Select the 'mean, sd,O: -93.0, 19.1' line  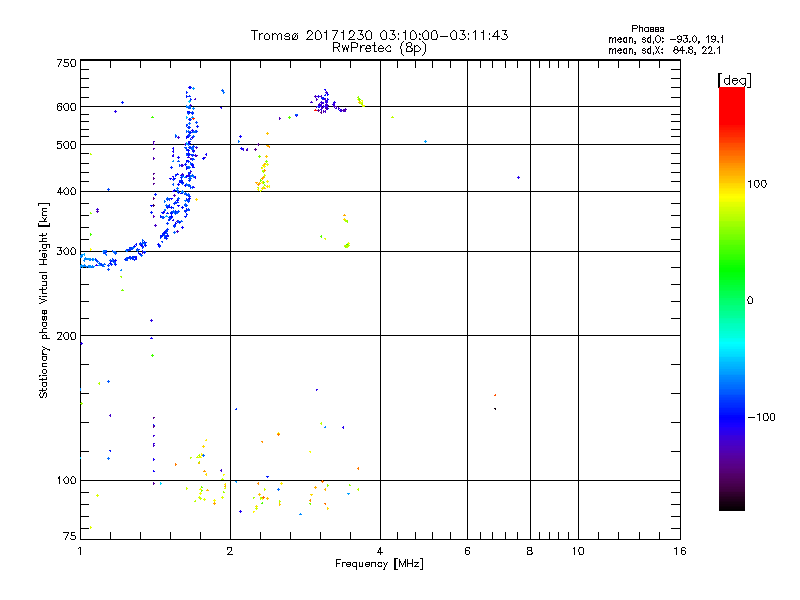[x=666, y=39]
